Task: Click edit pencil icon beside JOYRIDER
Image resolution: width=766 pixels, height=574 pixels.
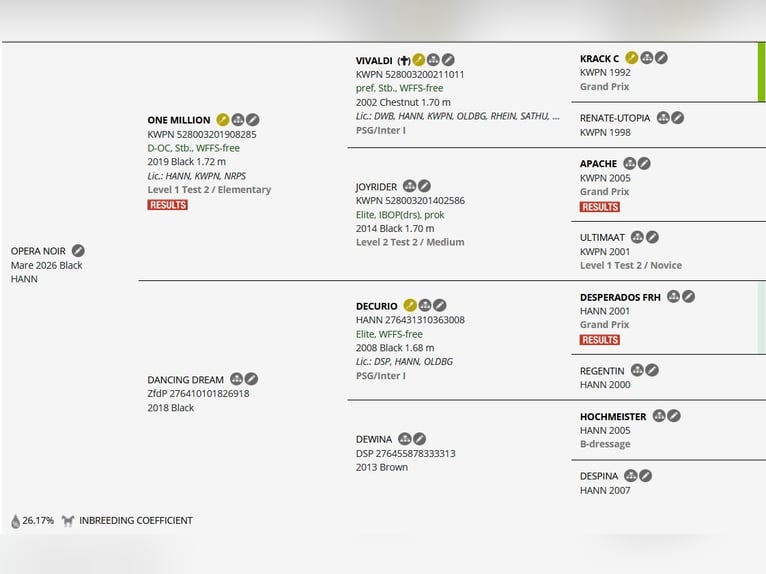Action: (424, 186)
